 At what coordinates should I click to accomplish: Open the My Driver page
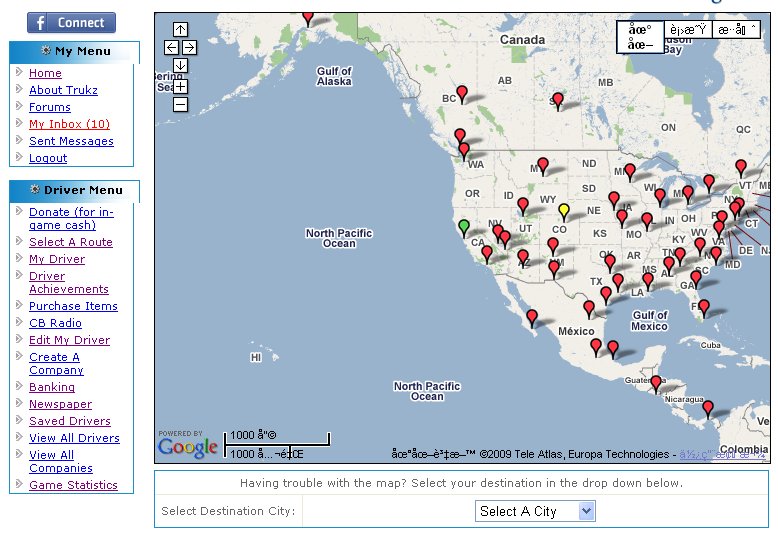tap(57, 259)
